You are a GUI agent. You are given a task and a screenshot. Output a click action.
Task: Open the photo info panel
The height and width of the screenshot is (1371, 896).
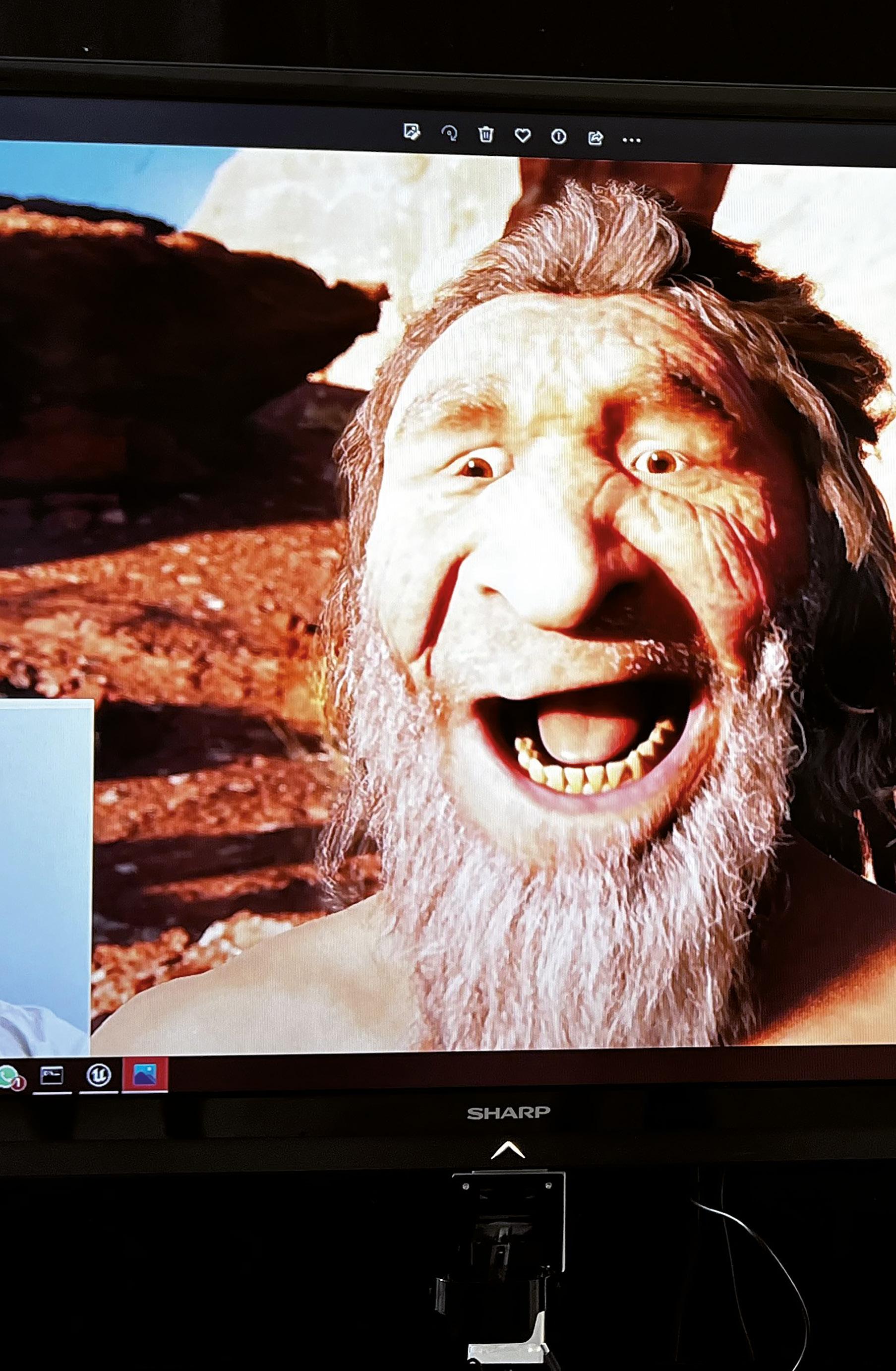tap(558, 136)
